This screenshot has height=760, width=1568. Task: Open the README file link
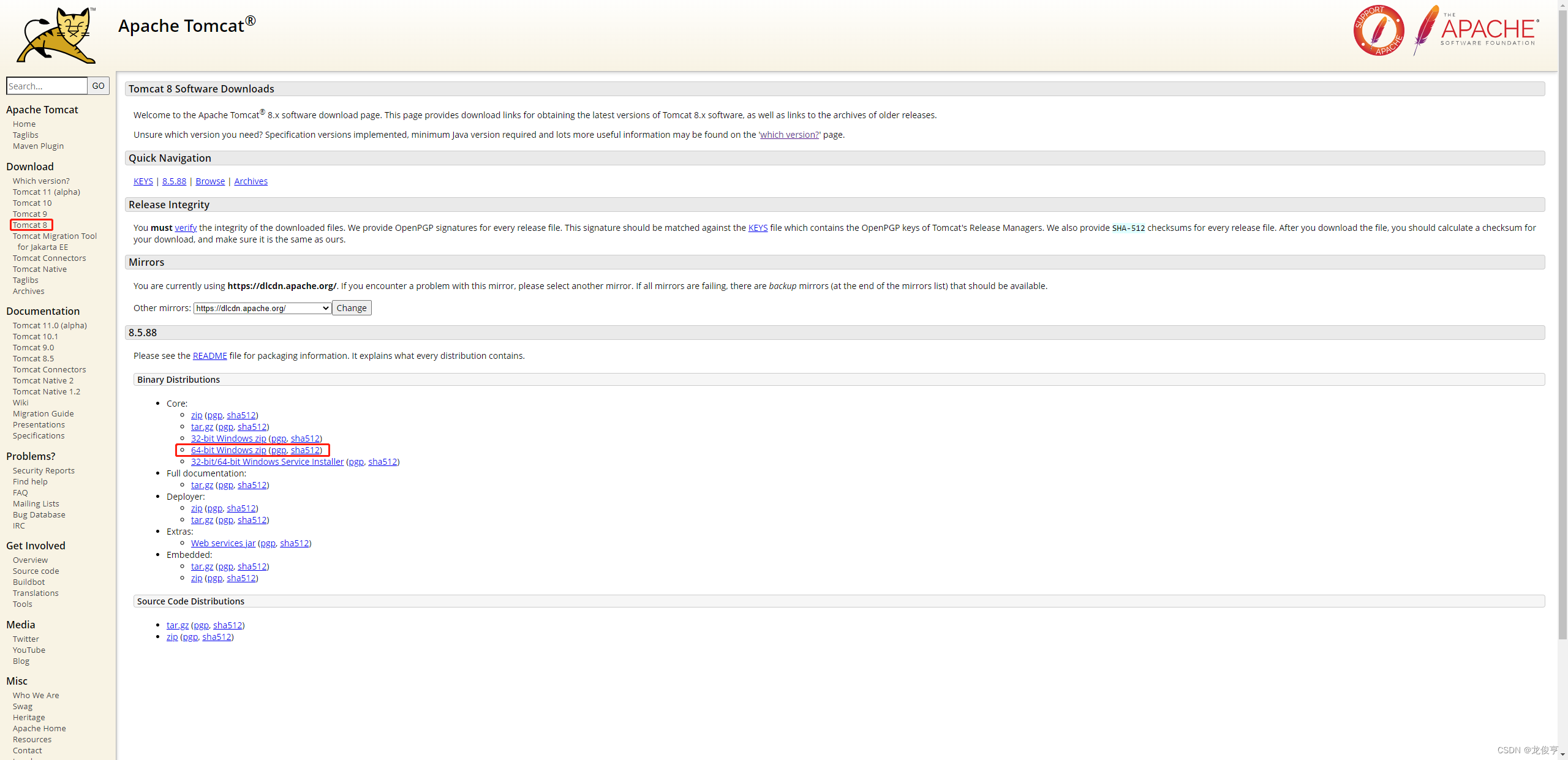coord(209,356)
